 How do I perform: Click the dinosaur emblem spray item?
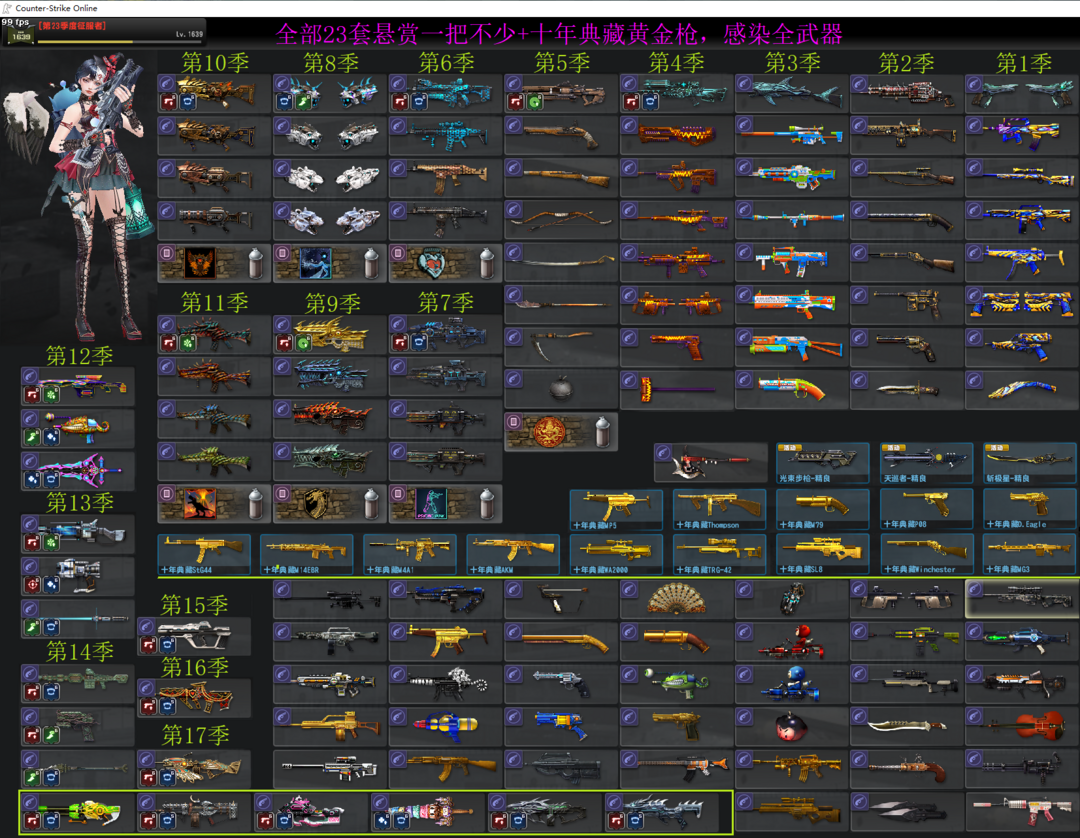point(213,503)
